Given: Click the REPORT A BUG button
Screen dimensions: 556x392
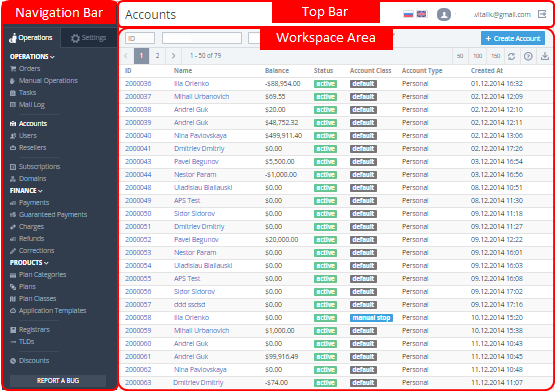Looking at the screenshot, I should (58, 381).
